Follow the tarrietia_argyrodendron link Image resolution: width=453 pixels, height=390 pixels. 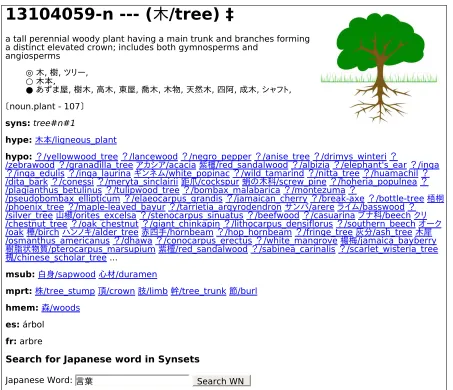(x=225, y=207)
